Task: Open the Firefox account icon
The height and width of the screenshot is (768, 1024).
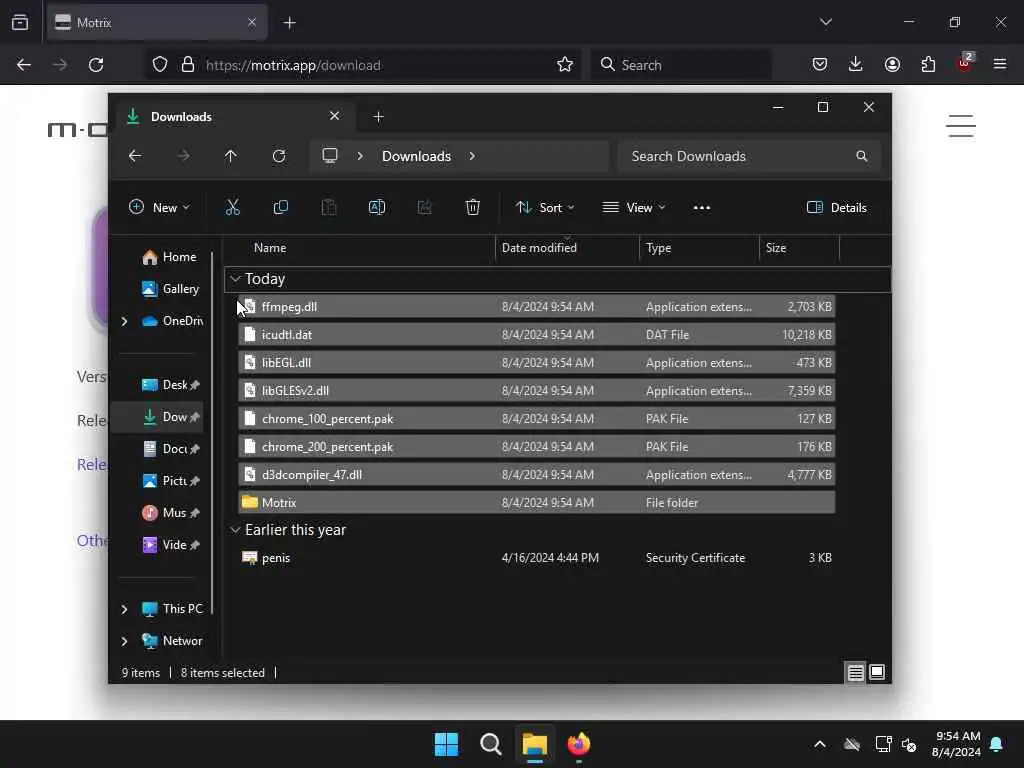Action: 892,65
